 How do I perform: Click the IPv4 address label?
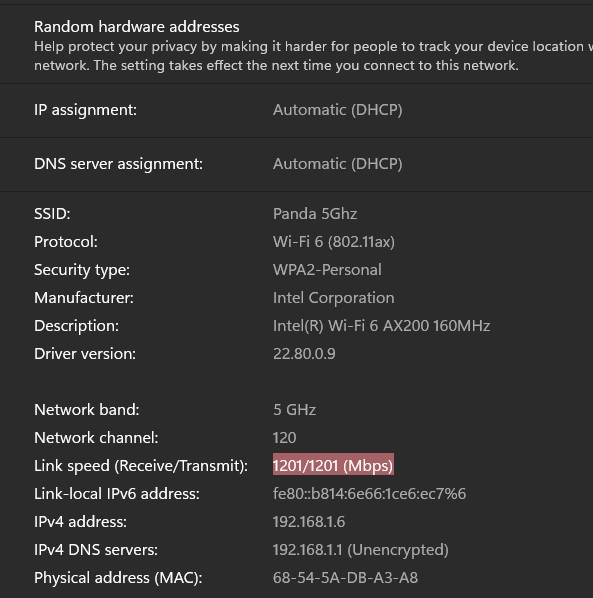click(80, 522)
